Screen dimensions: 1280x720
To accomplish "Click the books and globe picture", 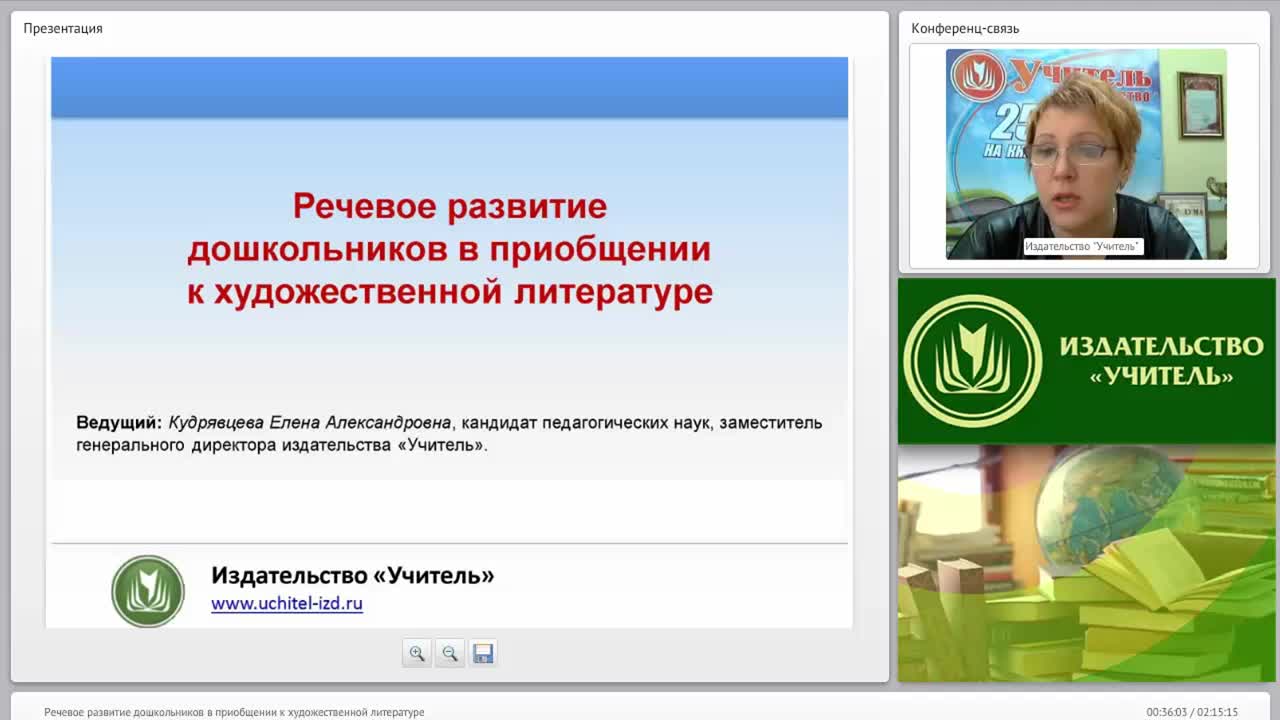I will [x=1086, y=563].
